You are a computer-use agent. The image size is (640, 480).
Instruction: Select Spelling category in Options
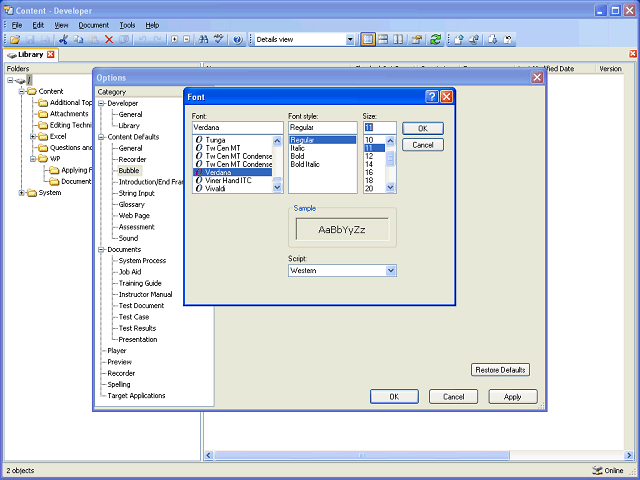click(119, 384)
